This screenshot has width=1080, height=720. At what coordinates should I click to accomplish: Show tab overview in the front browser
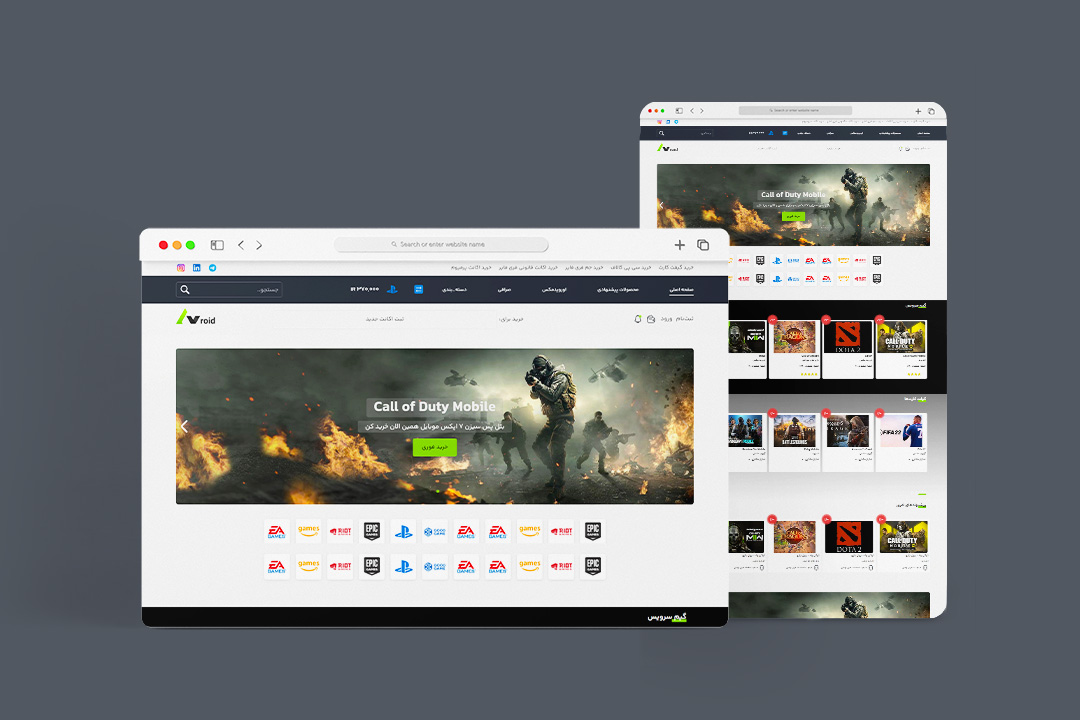pyautogui.click(x=703, y=245)
